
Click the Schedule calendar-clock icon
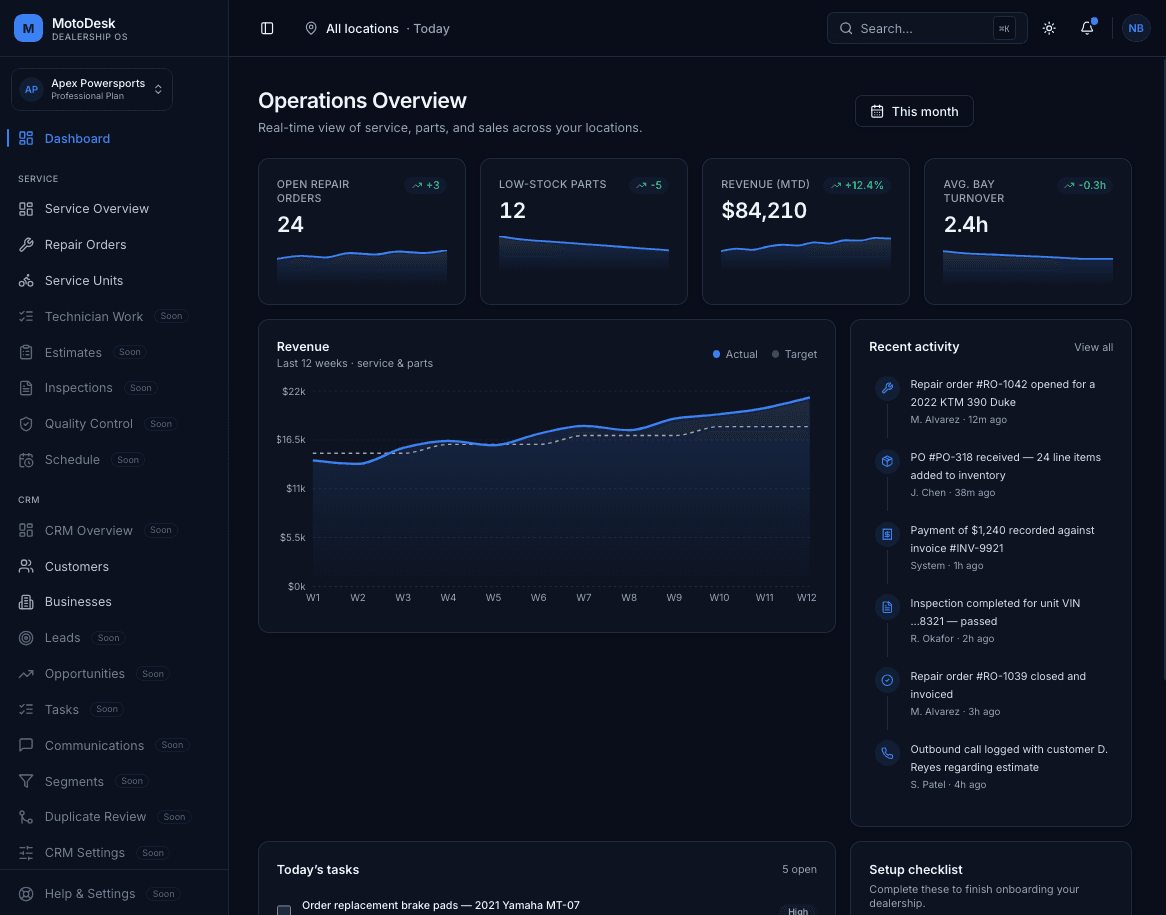(x=26, y=460)
